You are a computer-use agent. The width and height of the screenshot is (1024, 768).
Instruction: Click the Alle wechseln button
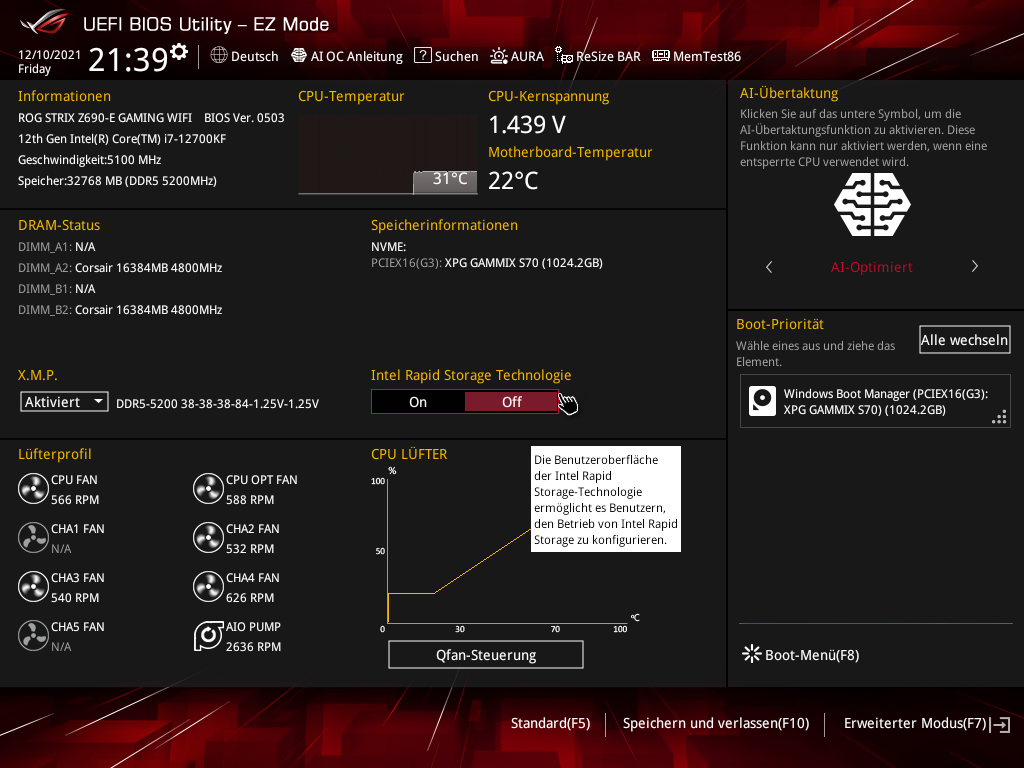pos(964,339)
